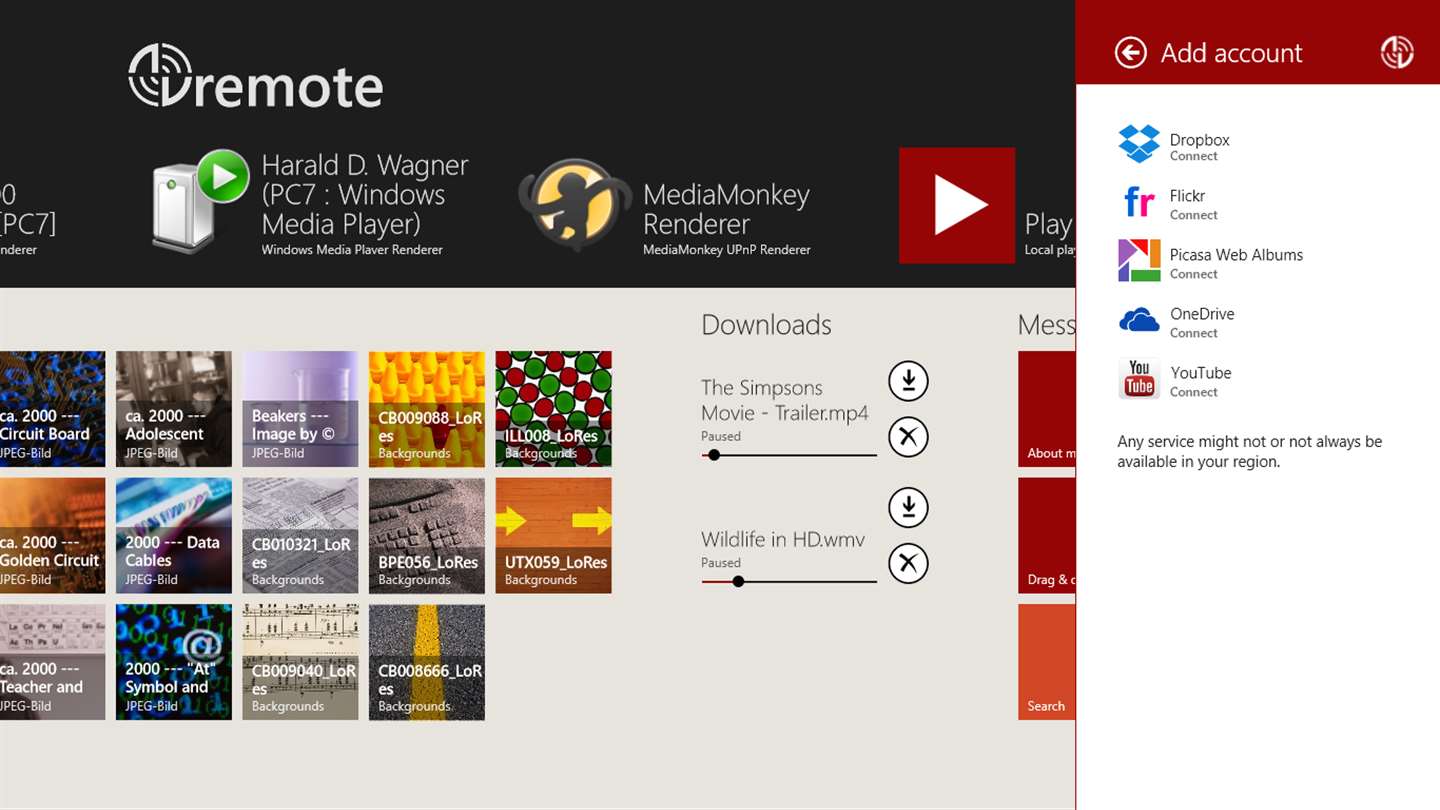Image resolution: width=1440 pixels, height=810 pixels.
Task: Click the Windows Media Player renderer icon
Action: (x=200, y=202)
